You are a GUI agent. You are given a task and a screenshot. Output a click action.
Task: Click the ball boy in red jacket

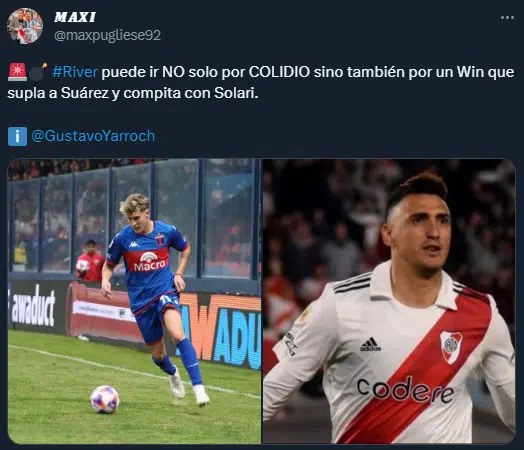pos(90,260)
